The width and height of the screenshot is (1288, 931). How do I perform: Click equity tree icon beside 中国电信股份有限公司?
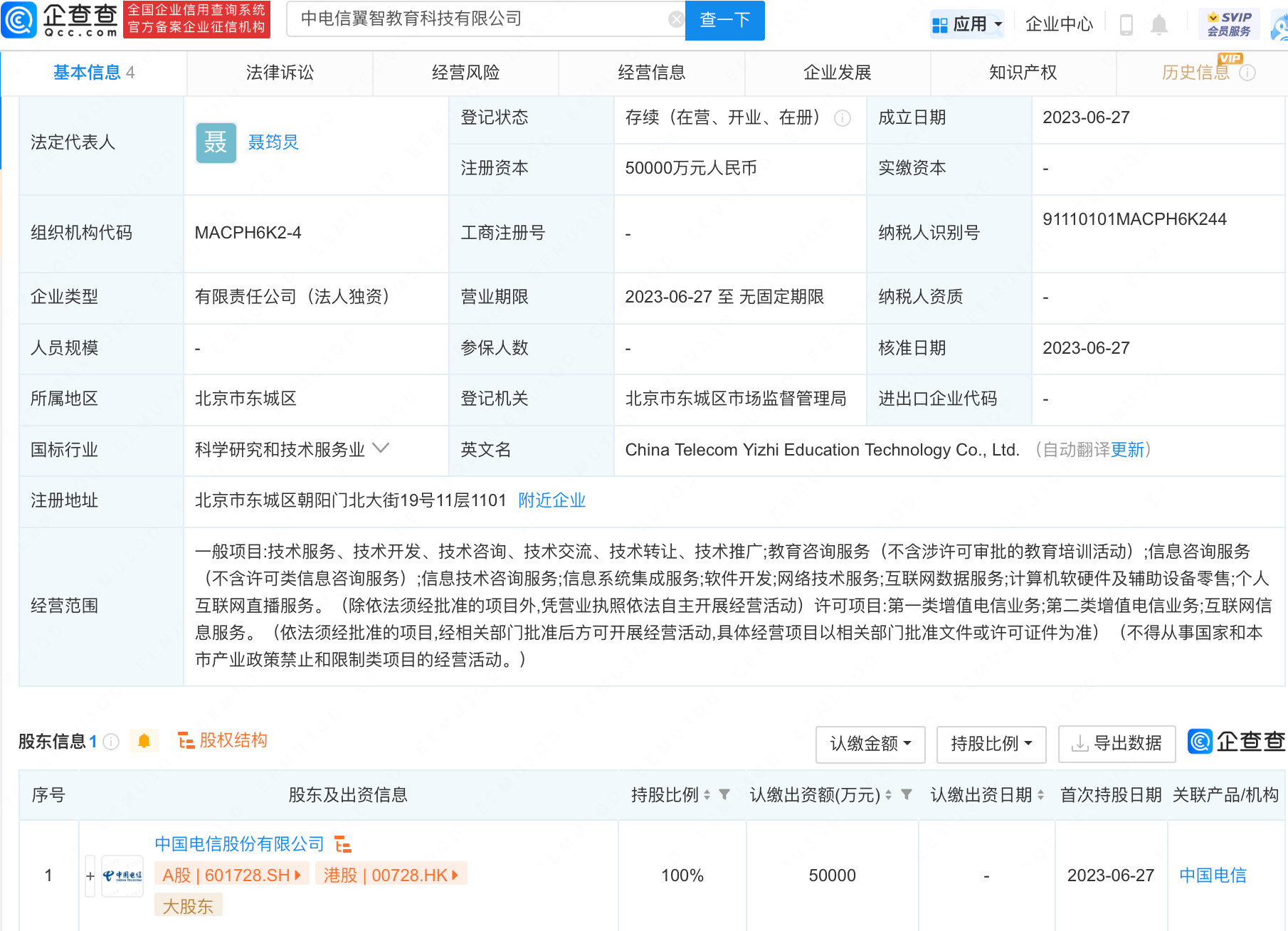pyautogui.click(x=343, y=844)
